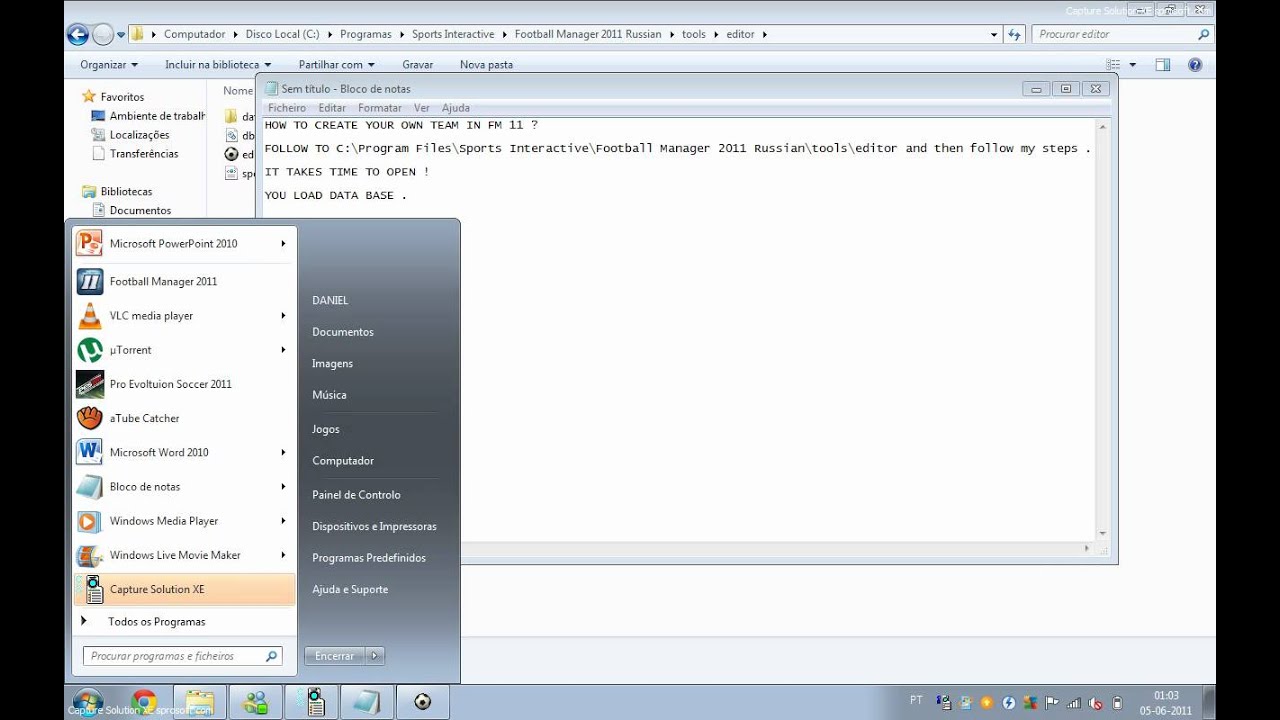
Task: Show Todos os Programas
Action: point(157,622)
